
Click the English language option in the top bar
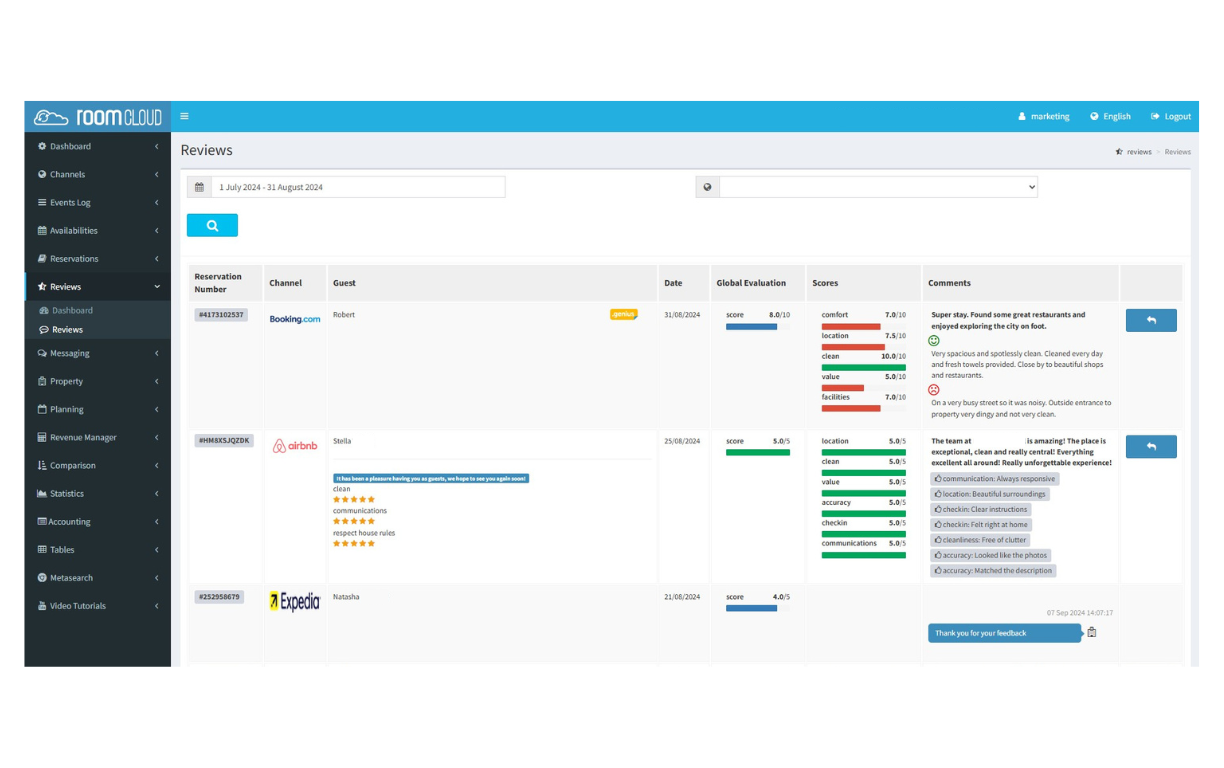[1110, 116]
